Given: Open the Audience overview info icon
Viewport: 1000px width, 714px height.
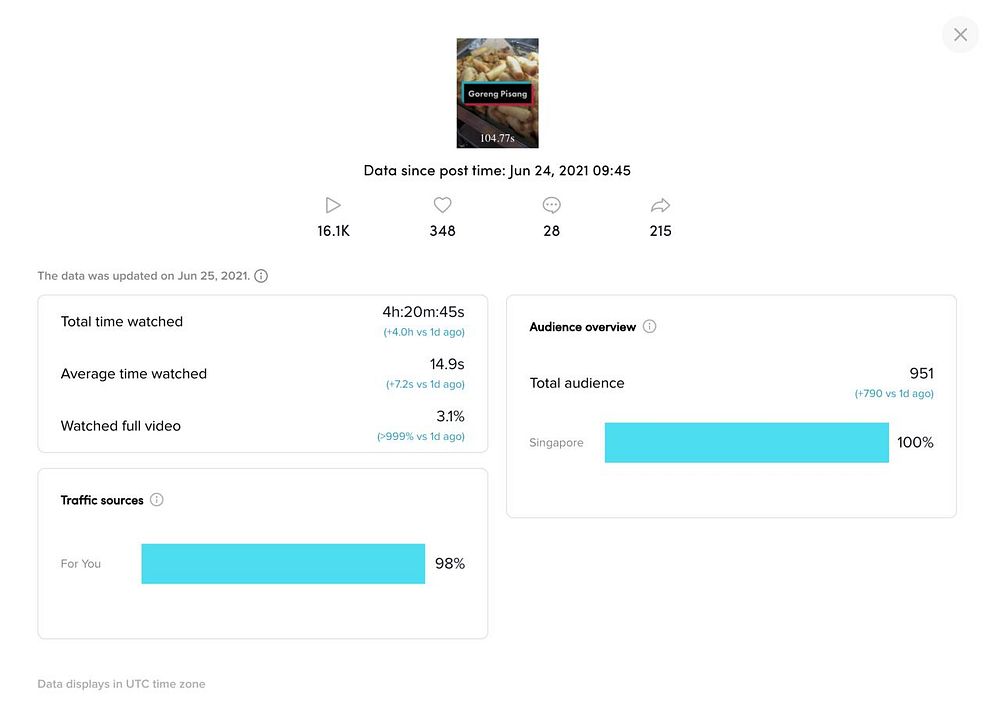Looking at the screenshot, I should [x=650, y=327].
